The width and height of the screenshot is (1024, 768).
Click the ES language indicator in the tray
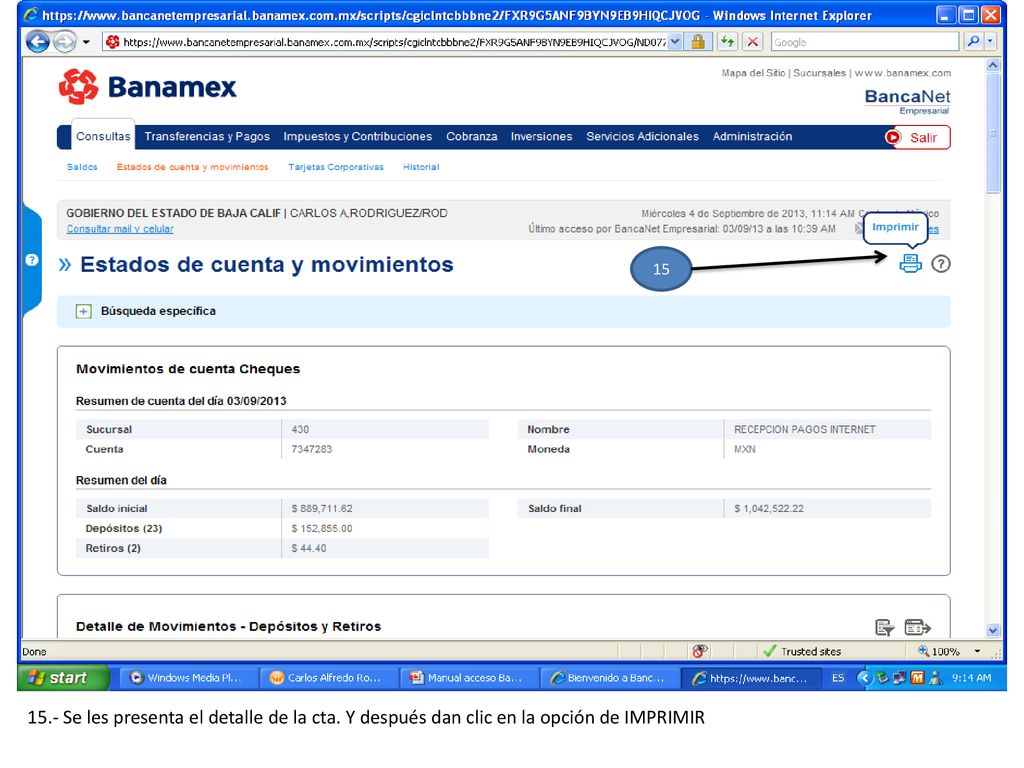point(838,678)
